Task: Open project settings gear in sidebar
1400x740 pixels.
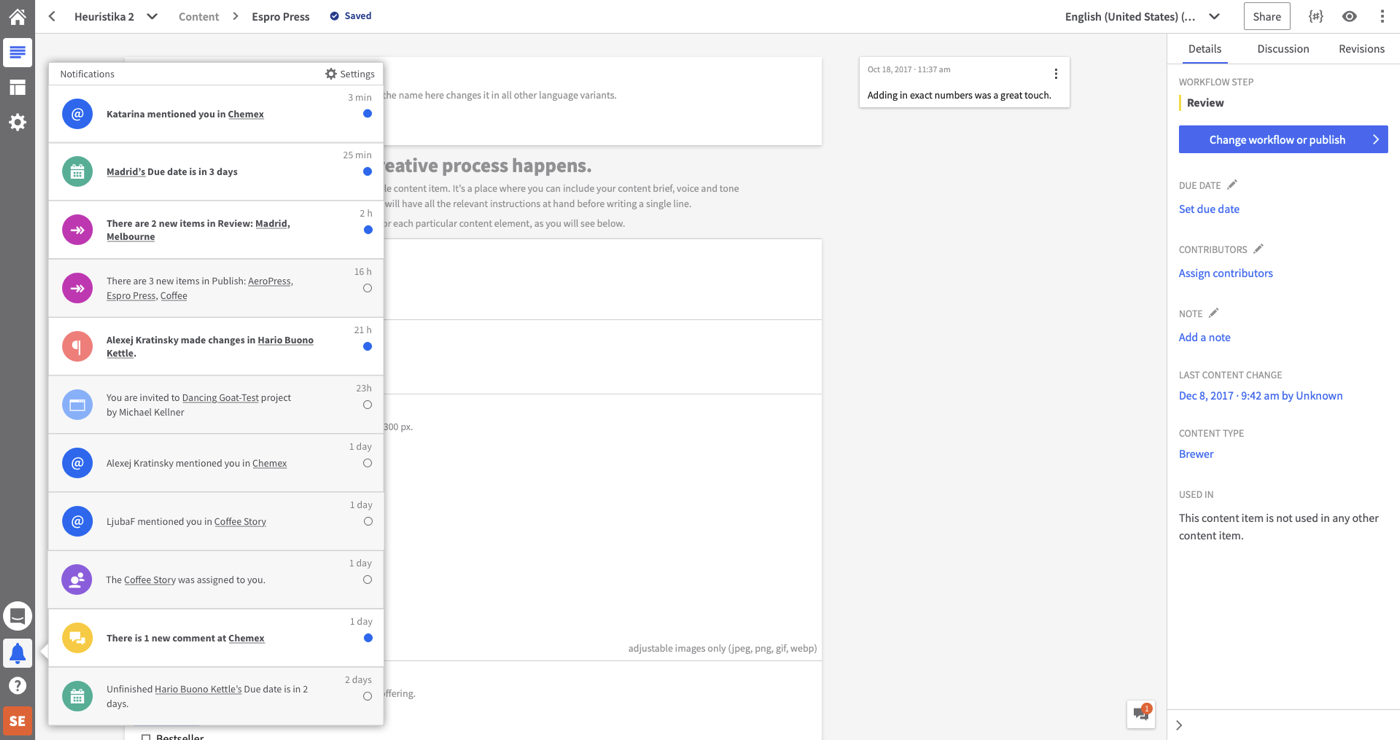Action: click(x=17, y=122)
